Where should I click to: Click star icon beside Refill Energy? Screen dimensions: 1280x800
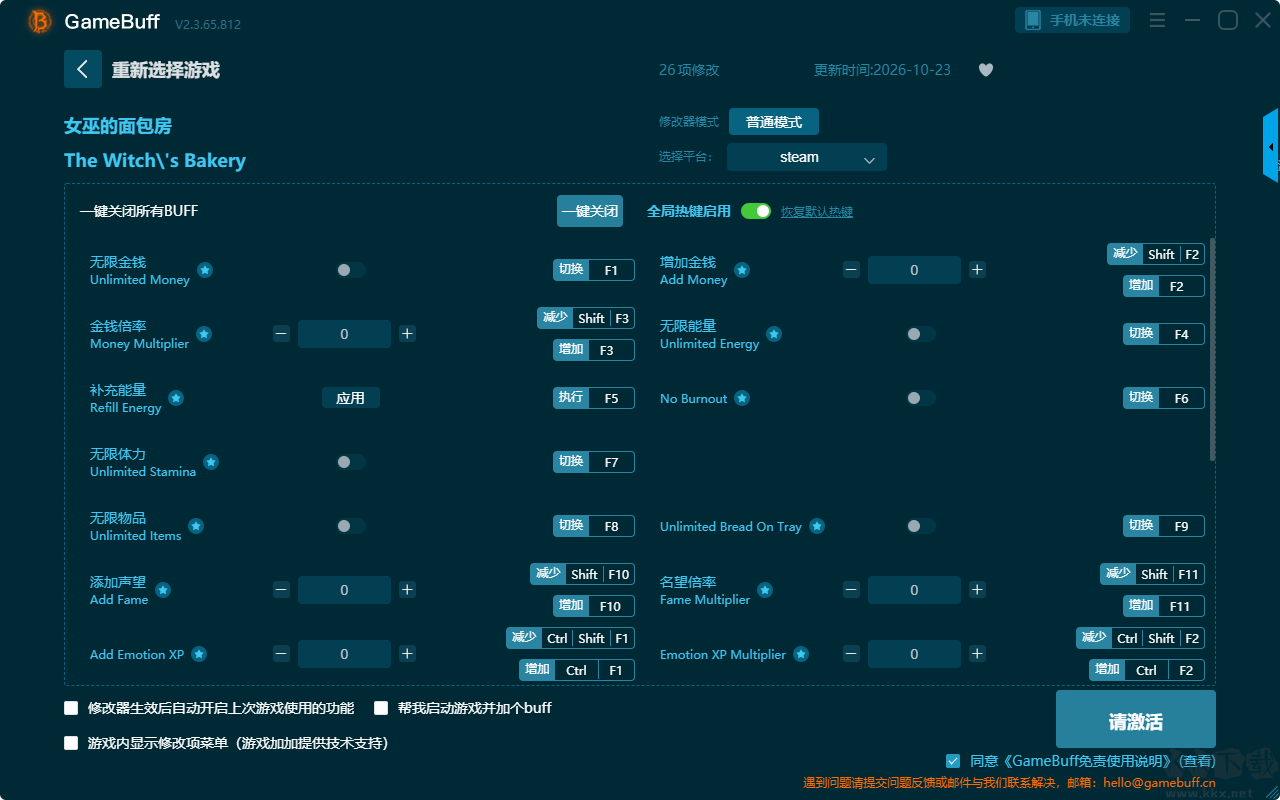(x=176, y=398)
